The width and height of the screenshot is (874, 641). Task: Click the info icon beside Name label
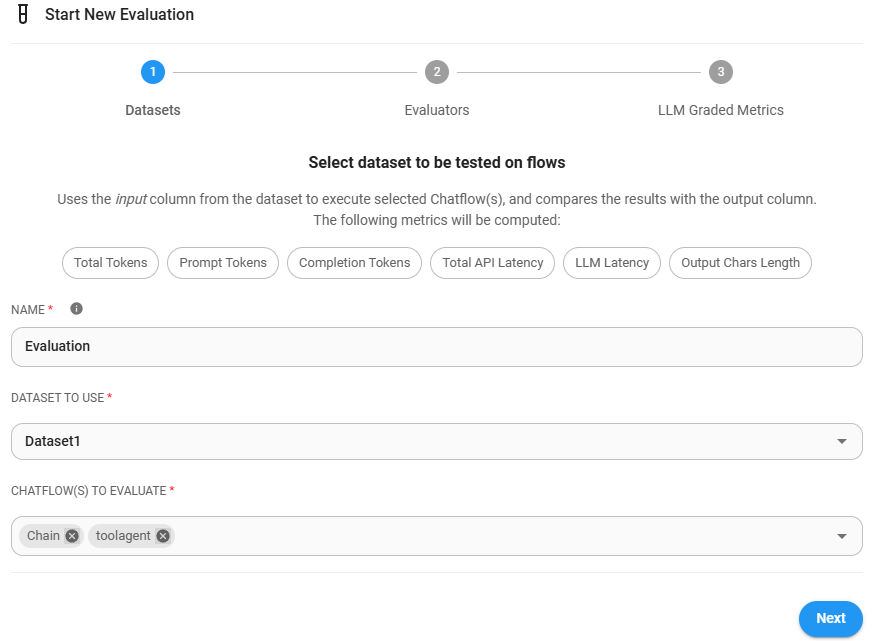tap(76, 309)
